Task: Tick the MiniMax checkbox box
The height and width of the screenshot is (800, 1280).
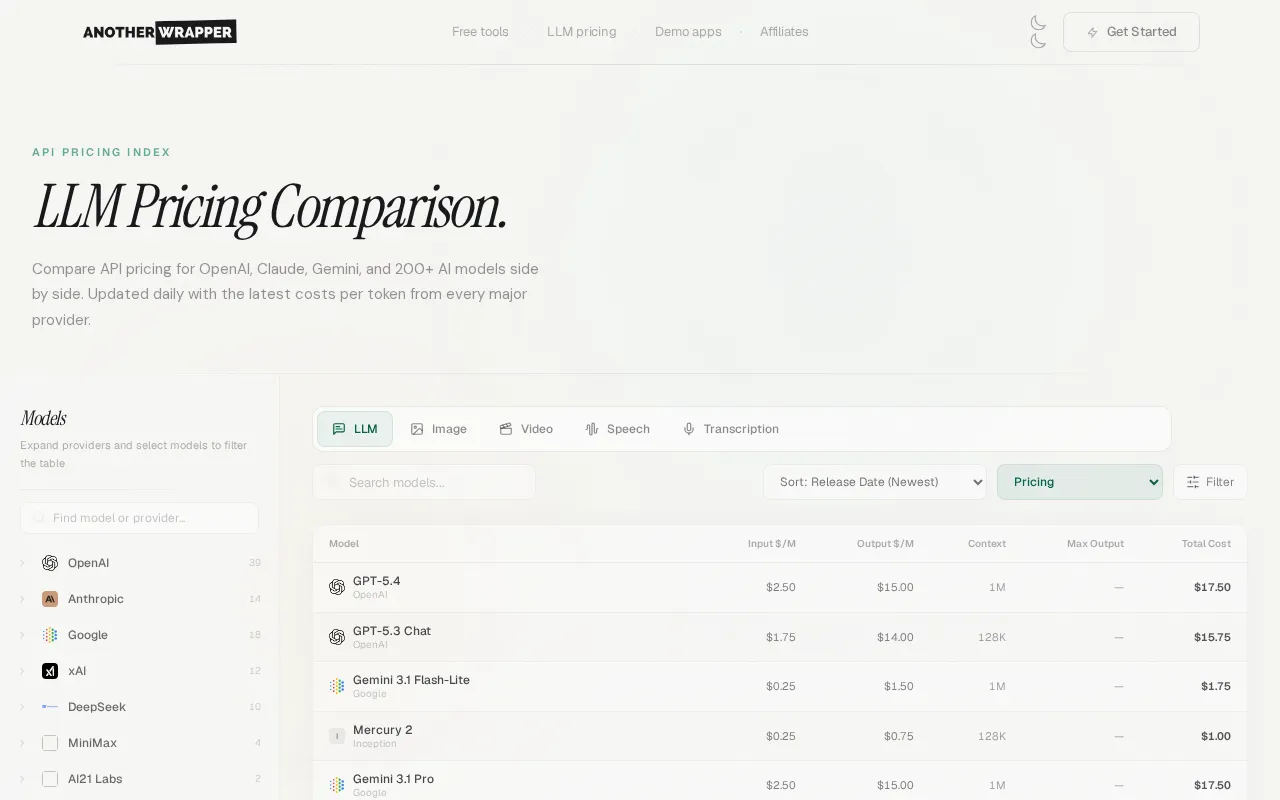Action: click(50, 743)
